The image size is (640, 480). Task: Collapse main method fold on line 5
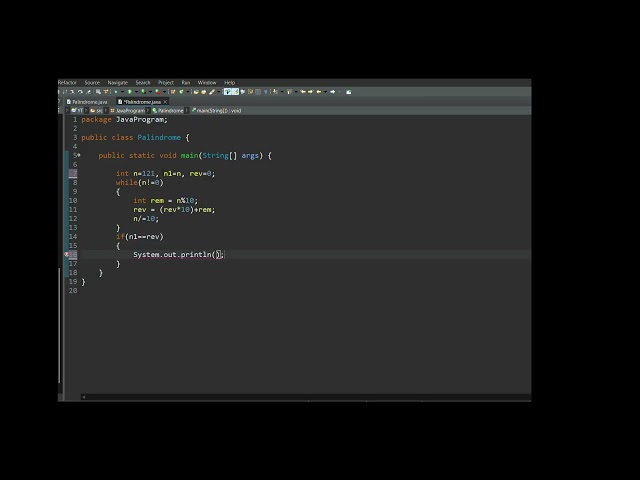tap(79, 155)
